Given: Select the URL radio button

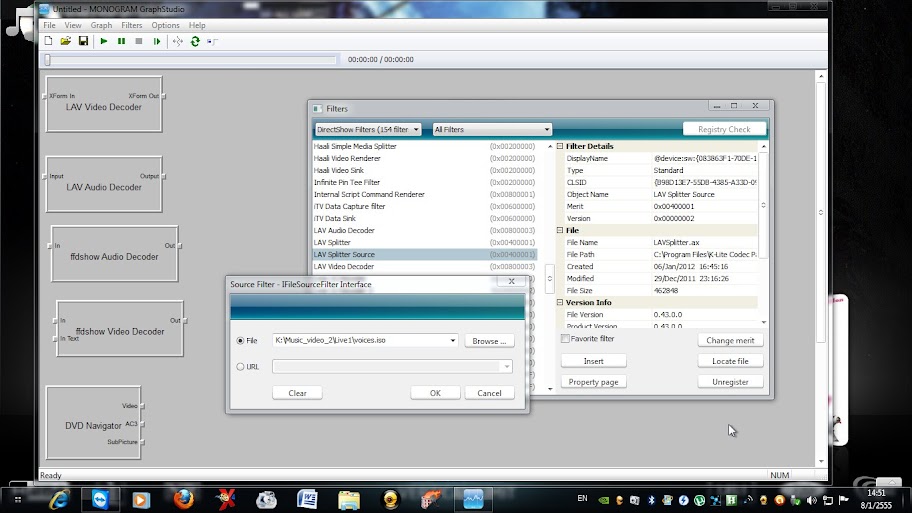Looking at the screenshot, I should coord(240,367).
